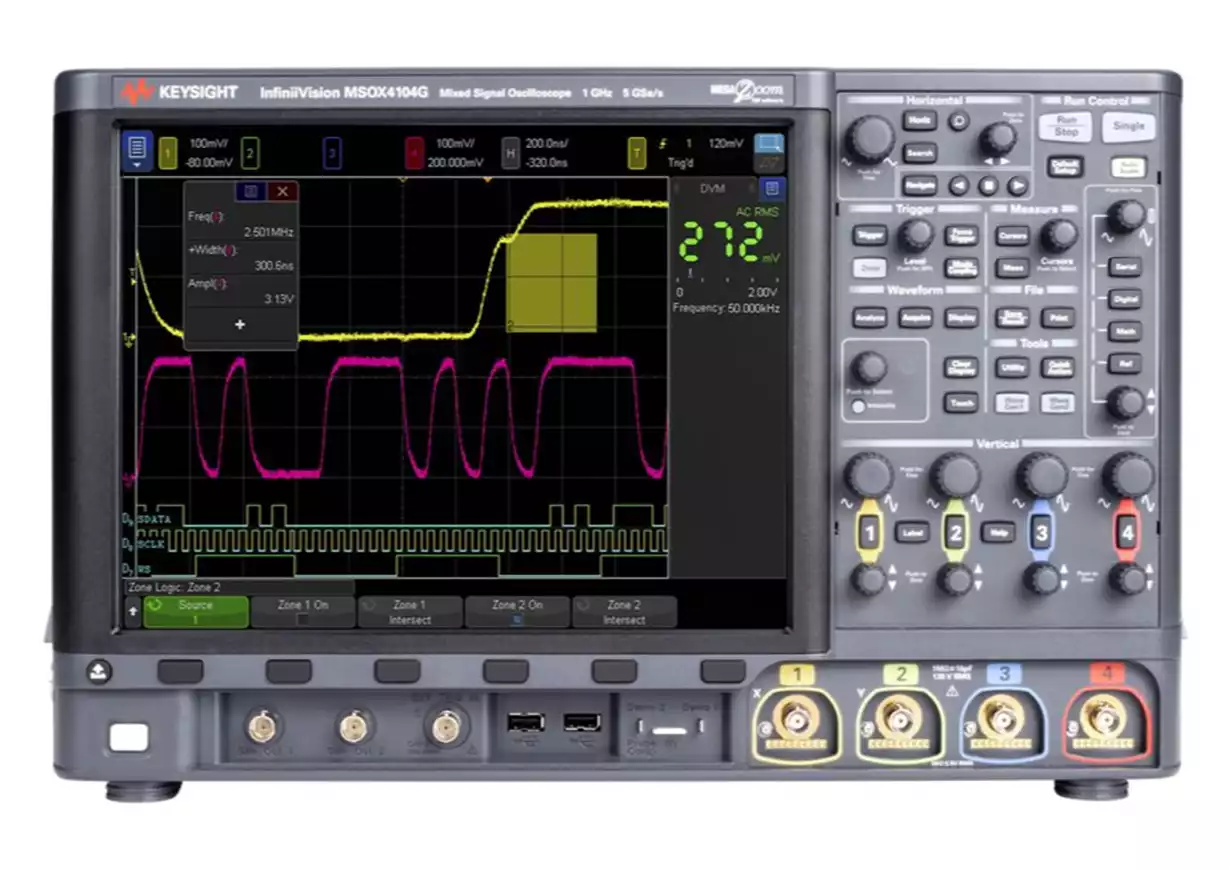1230x870 pixels.
Task: Push the Search menu key
Action: click(x=919, y=153)
